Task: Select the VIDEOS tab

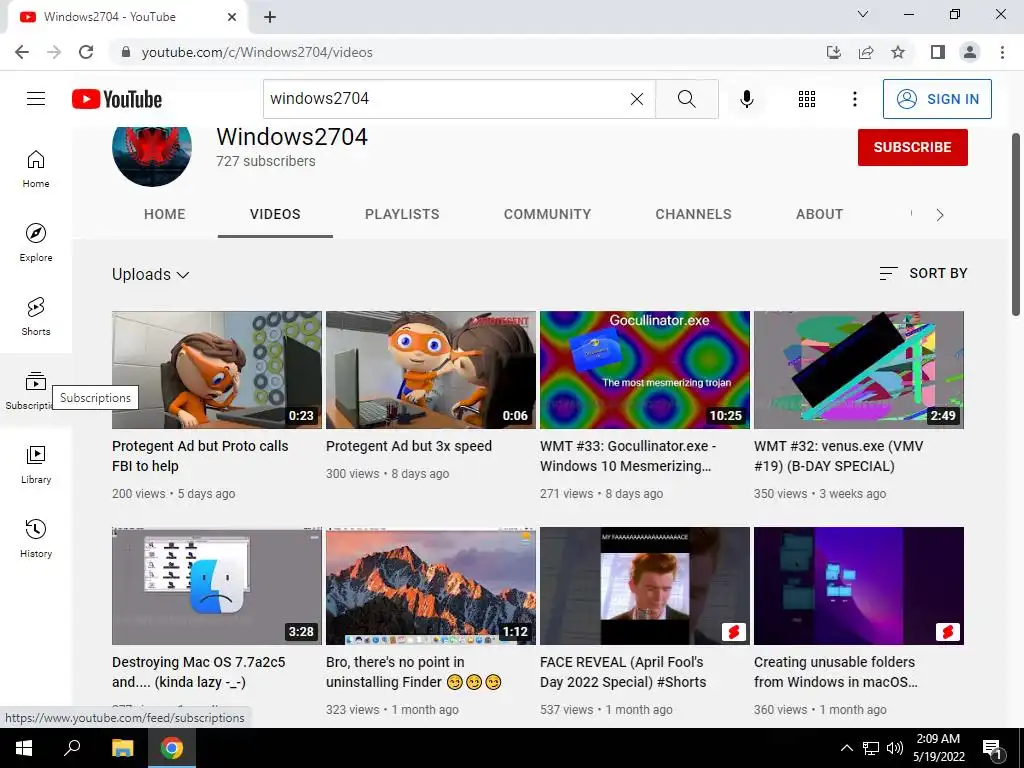Action: [275, 214]
